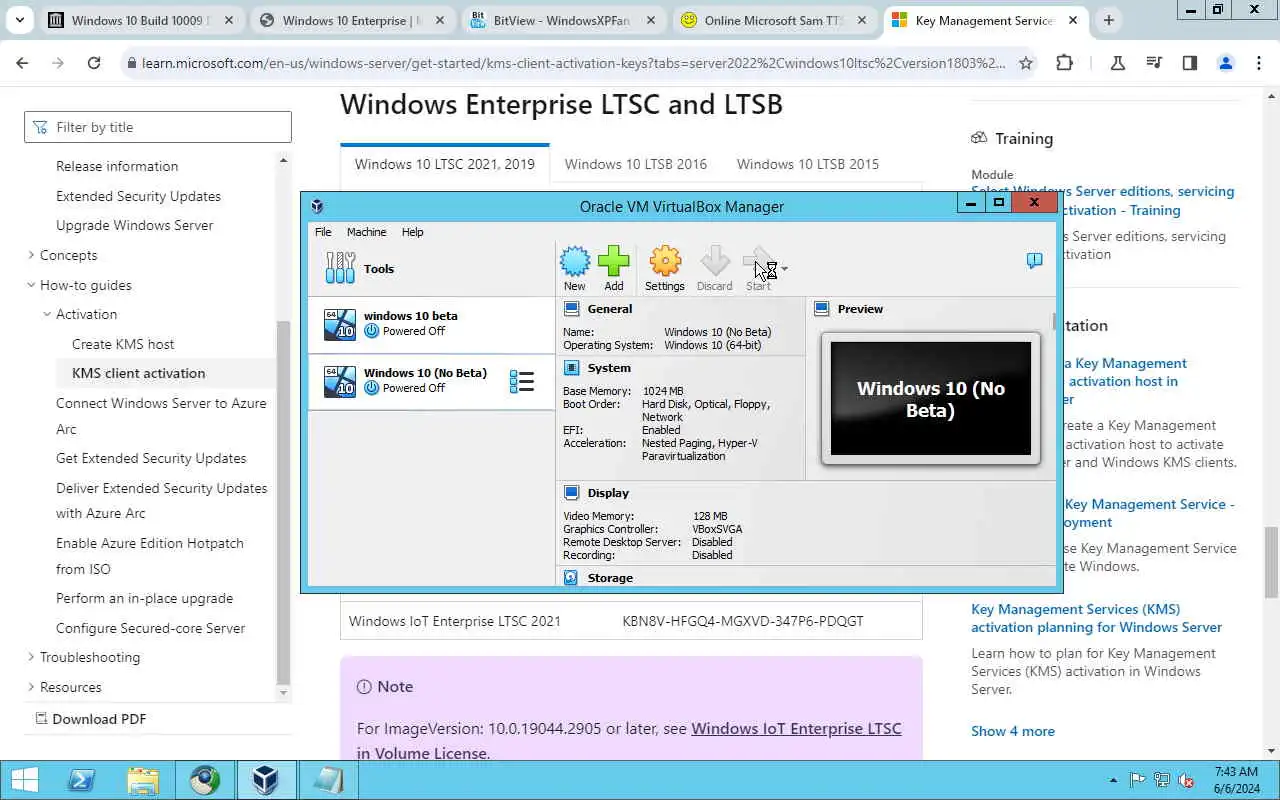
Task: Click the Windows Start button
Action: click(x=24, y=780)
